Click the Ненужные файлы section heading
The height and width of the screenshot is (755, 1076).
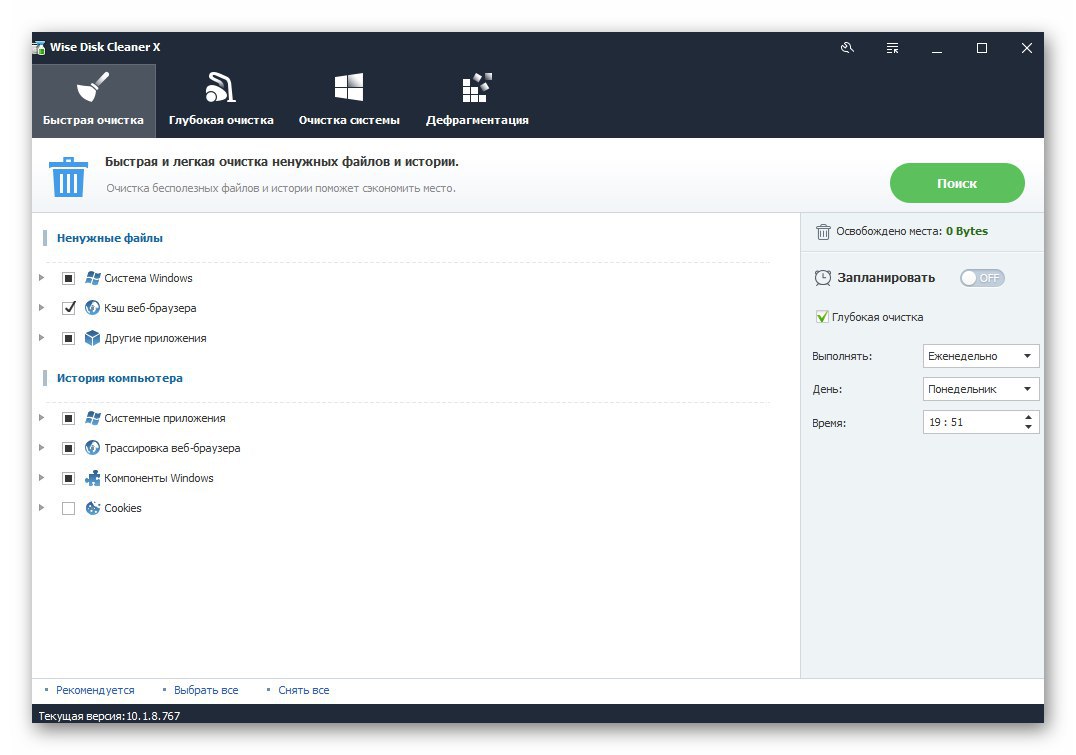coord(110,238)
